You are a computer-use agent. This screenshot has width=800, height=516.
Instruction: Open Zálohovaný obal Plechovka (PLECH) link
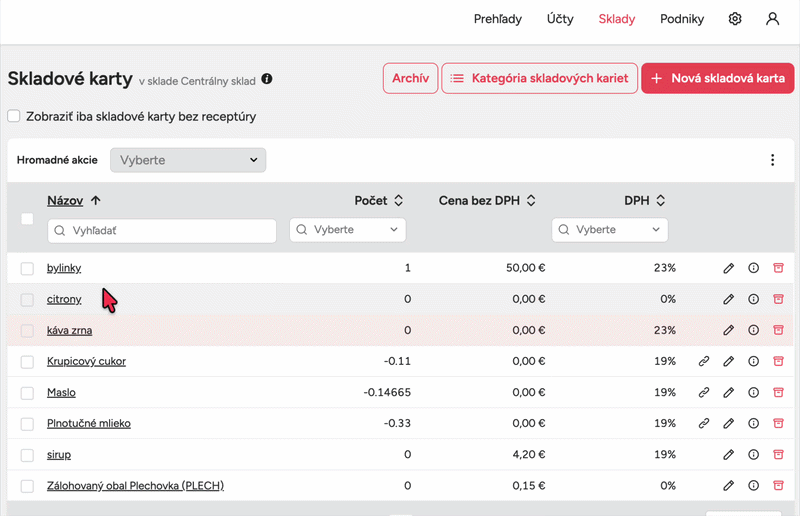(135, 486)
